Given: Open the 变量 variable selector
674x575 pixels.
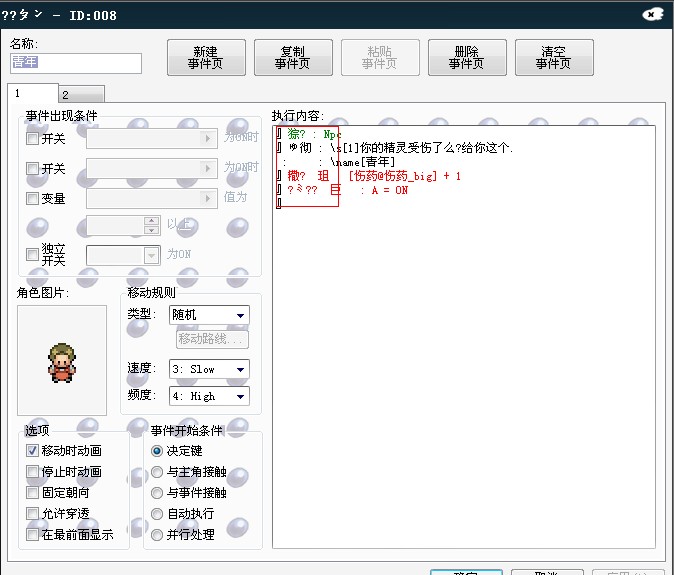Looking at the screenshot, I should (x=152, y=199).
